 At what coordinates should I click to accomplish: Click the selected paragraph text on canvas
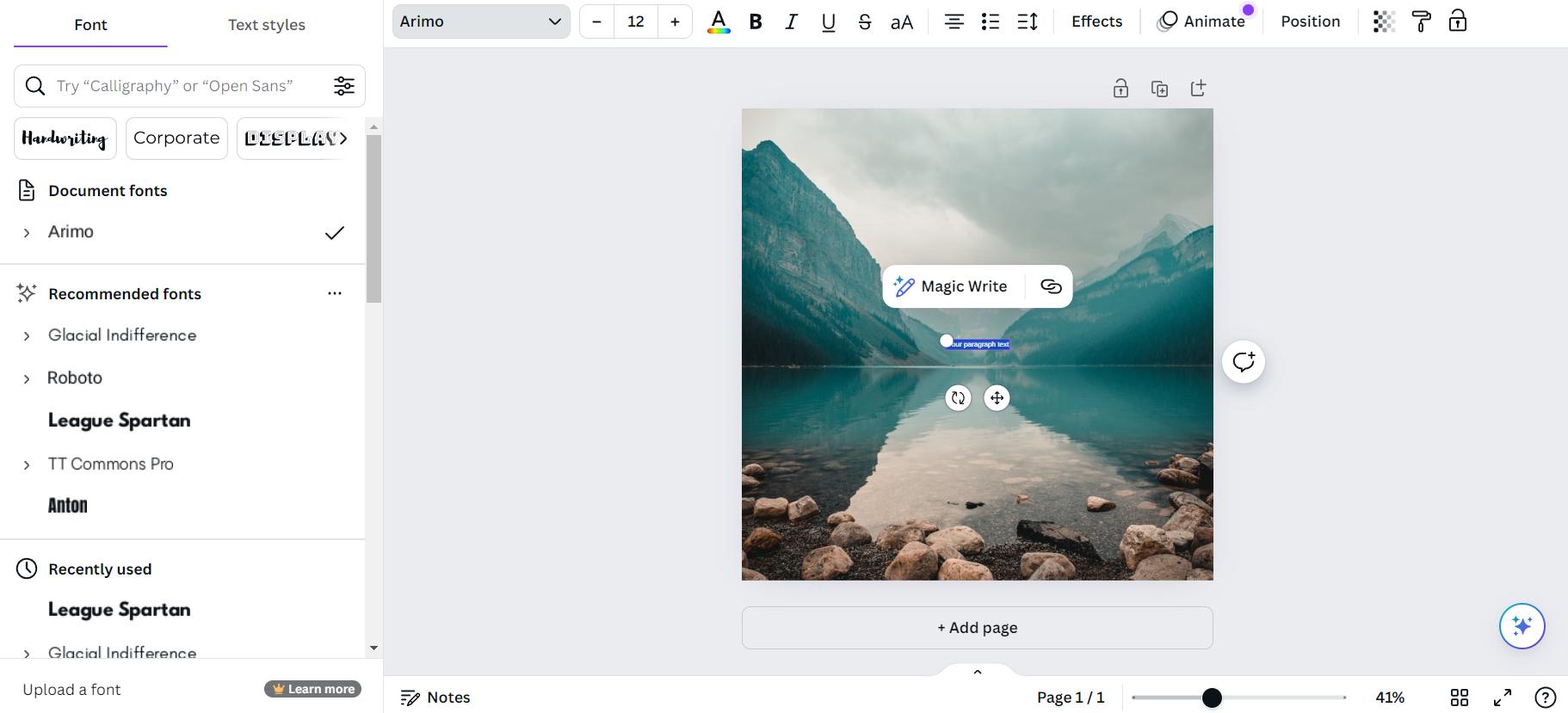point(980,344)
